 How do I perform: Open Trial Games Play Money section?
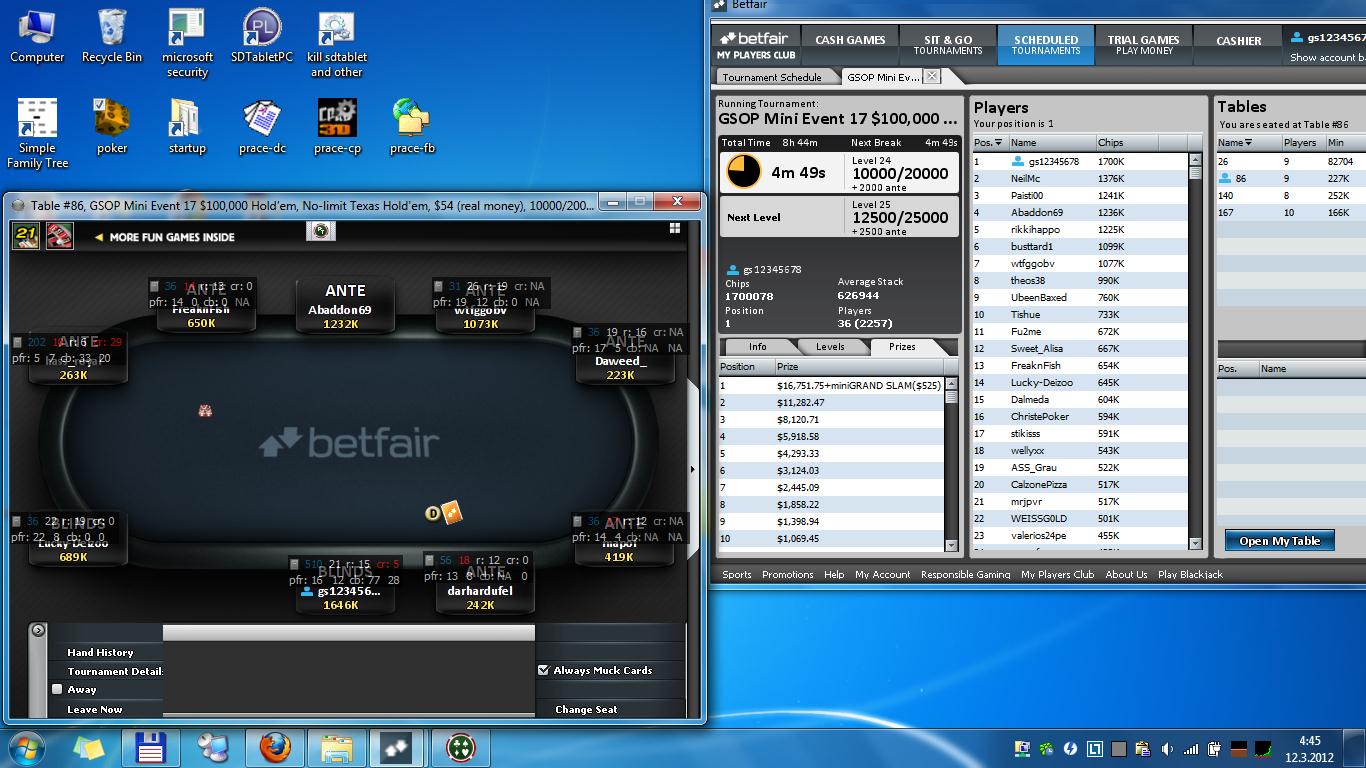(1143, 45)
